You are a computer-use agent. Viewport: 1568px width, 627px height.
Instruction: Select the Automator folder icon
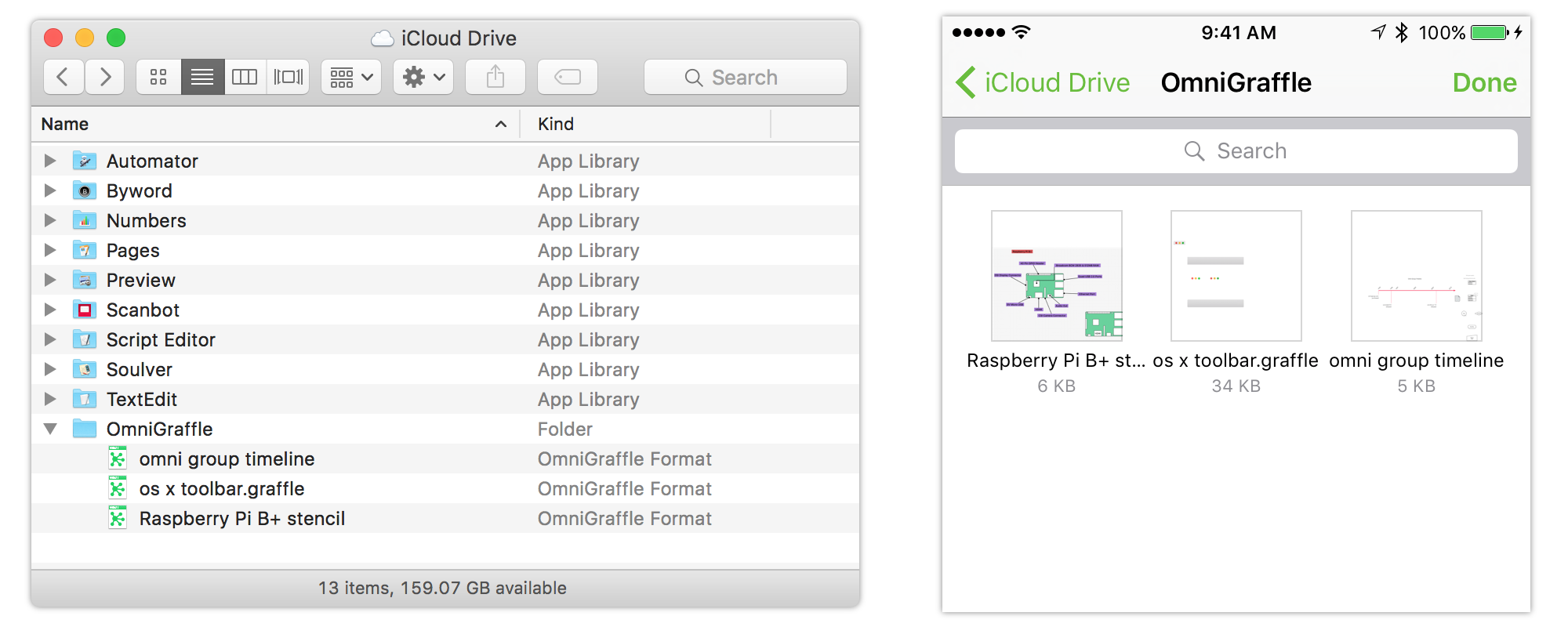(x=85, y=161)
